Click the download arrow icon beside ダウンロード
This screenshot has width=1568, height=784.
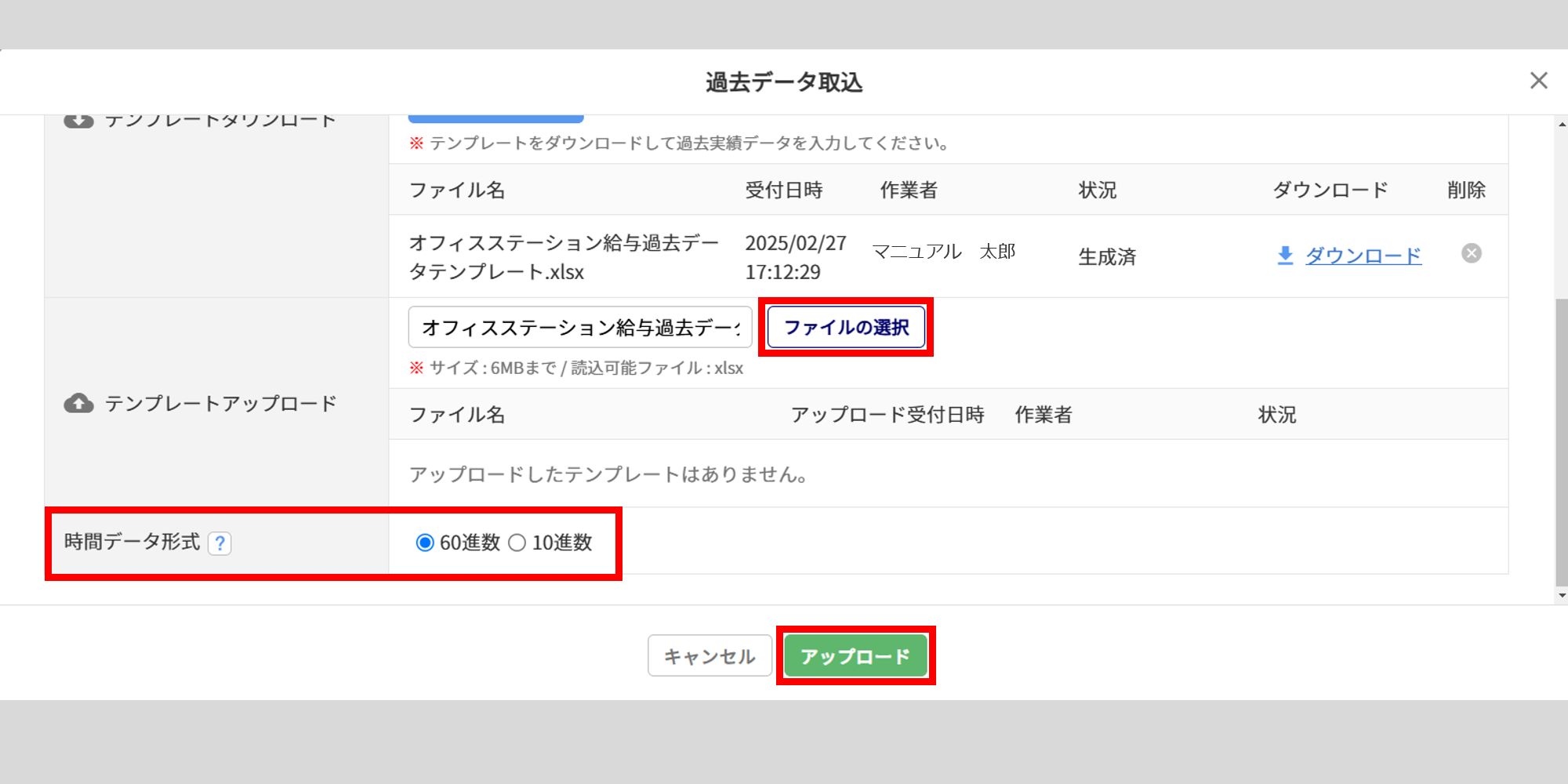[1285, 256]
